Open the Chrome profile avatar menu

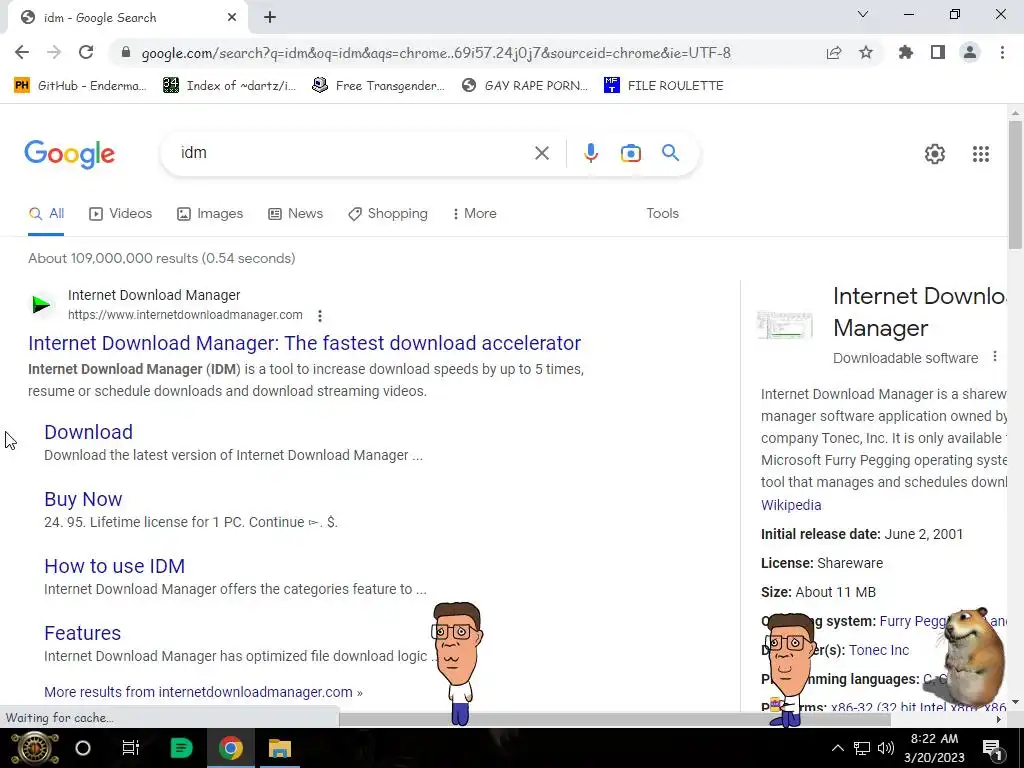click(x=970, y=53)
